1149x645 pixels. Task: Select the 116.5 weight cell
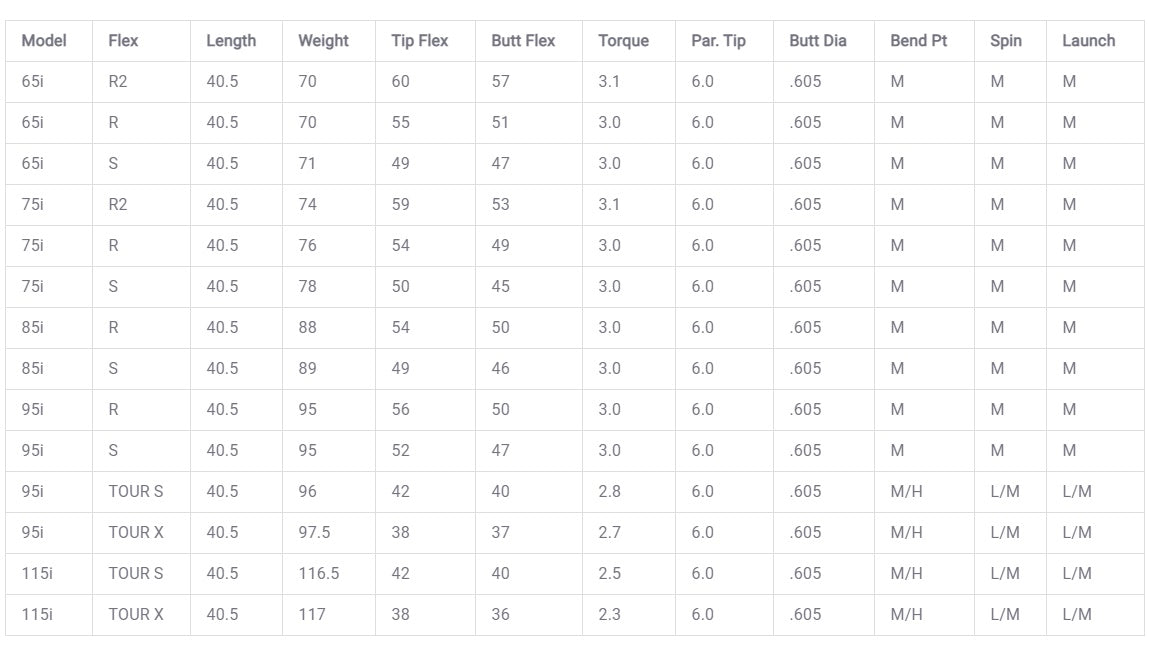click(x=318, y=573)
